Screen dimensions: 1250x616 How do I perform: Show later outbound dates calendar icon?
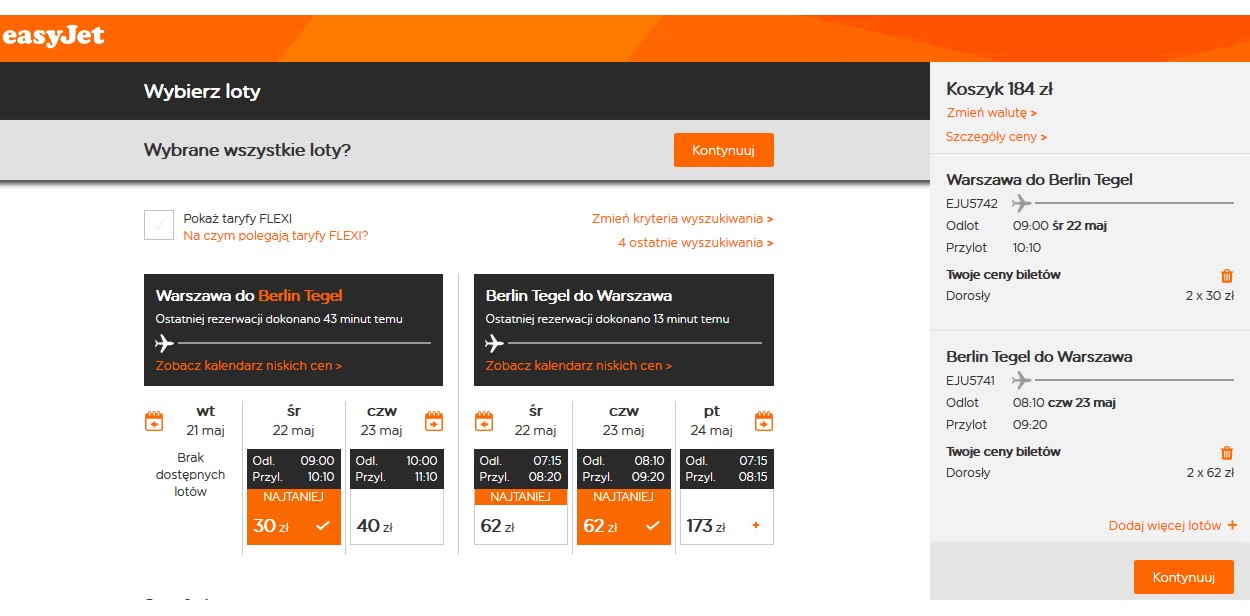pos(434,421)
